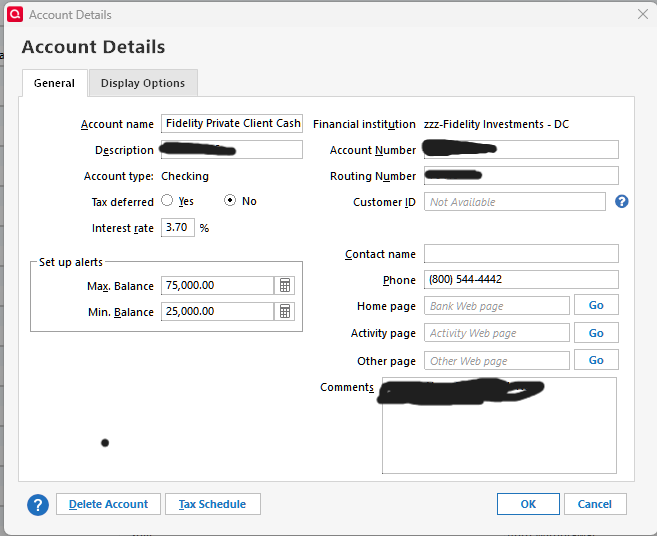Click the Activity page URL field

(x=497, y=333)
